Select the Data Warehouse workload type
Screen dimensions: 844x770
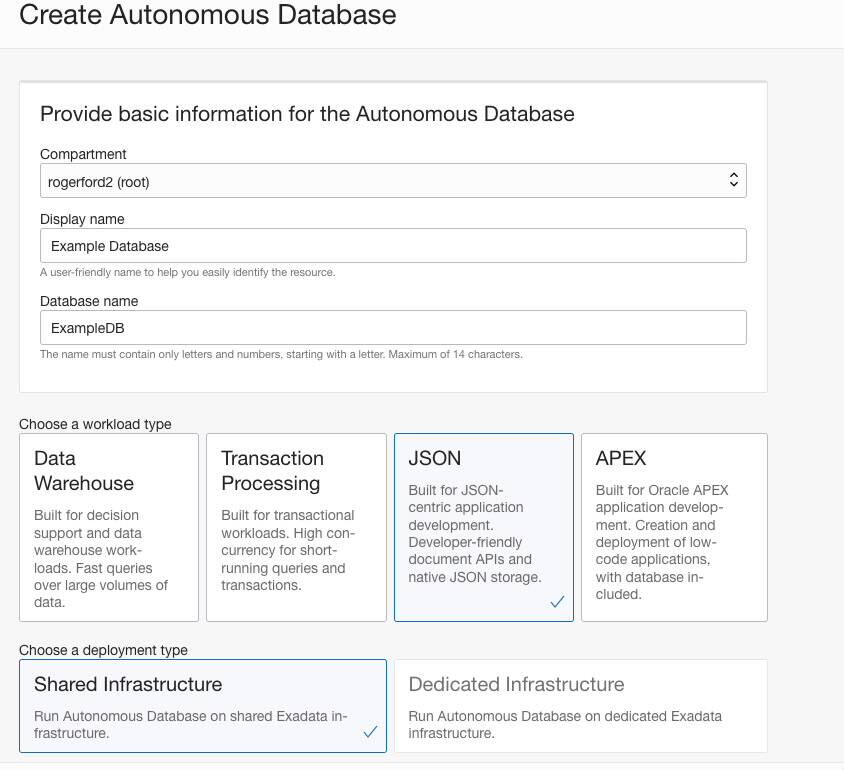point(108,527)
